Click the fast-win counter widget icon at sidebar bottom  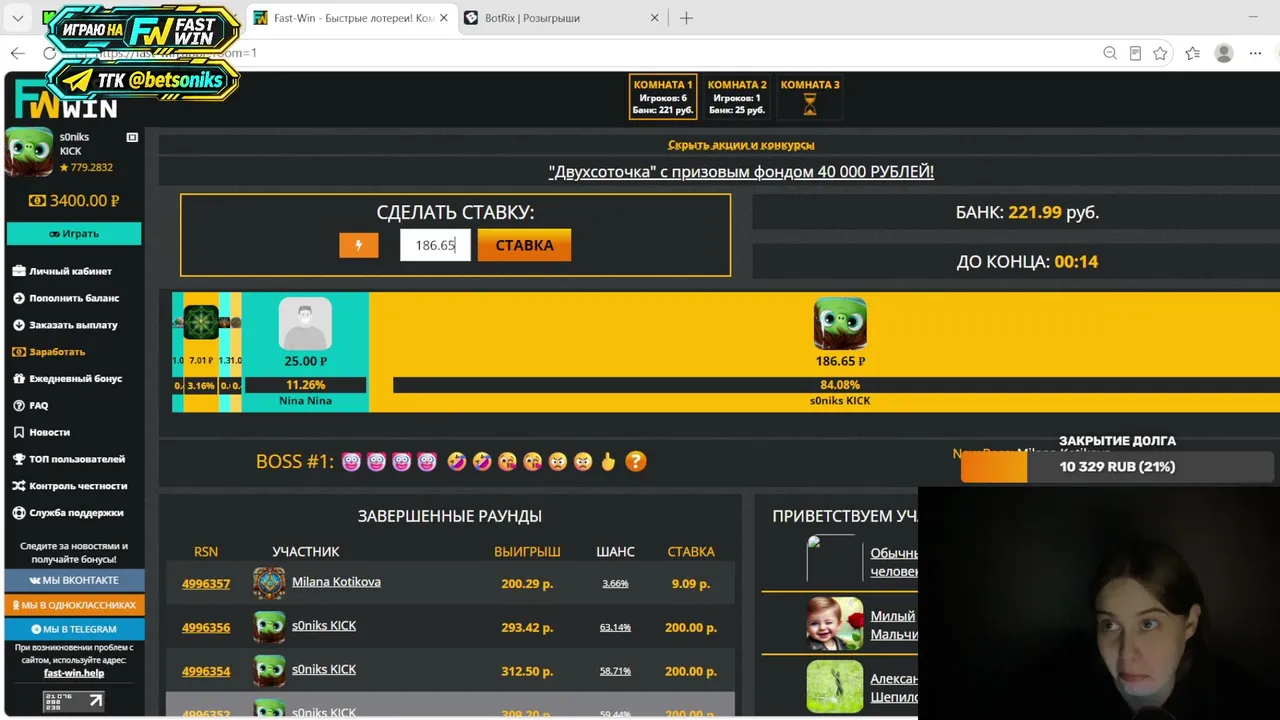point(74,701)
